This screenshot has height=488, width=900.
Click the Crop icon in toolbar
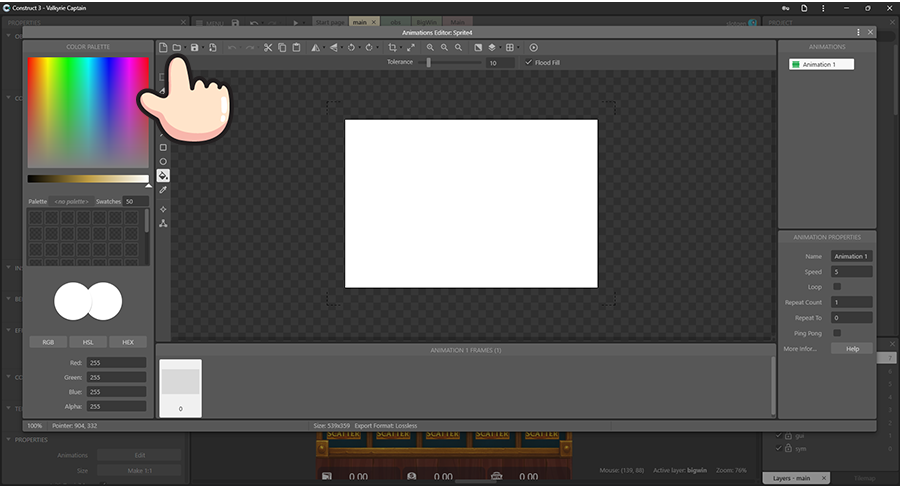[392, 47]
